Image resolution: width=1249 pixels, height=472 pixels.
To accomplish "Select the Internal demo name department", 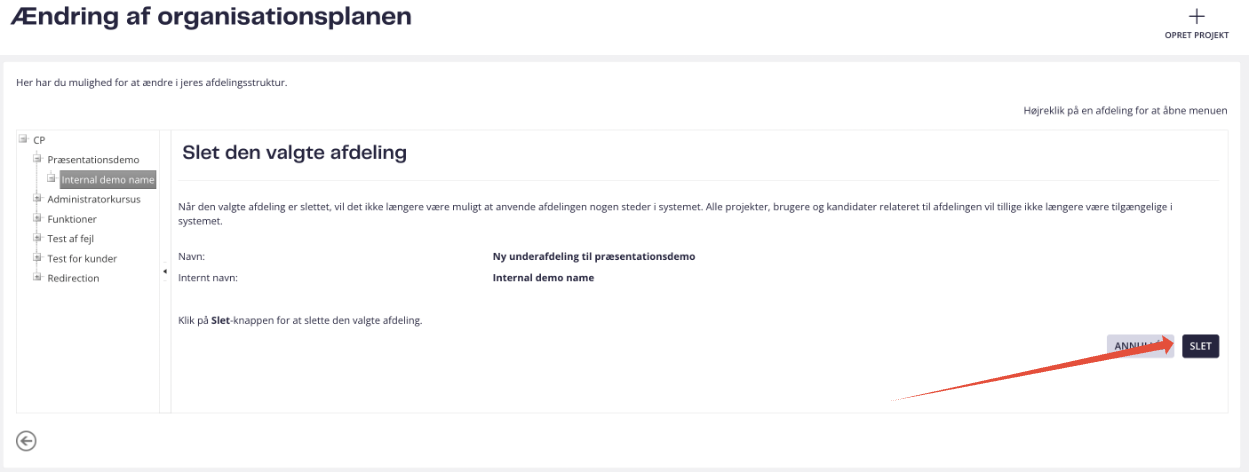I will click(108, 180).
